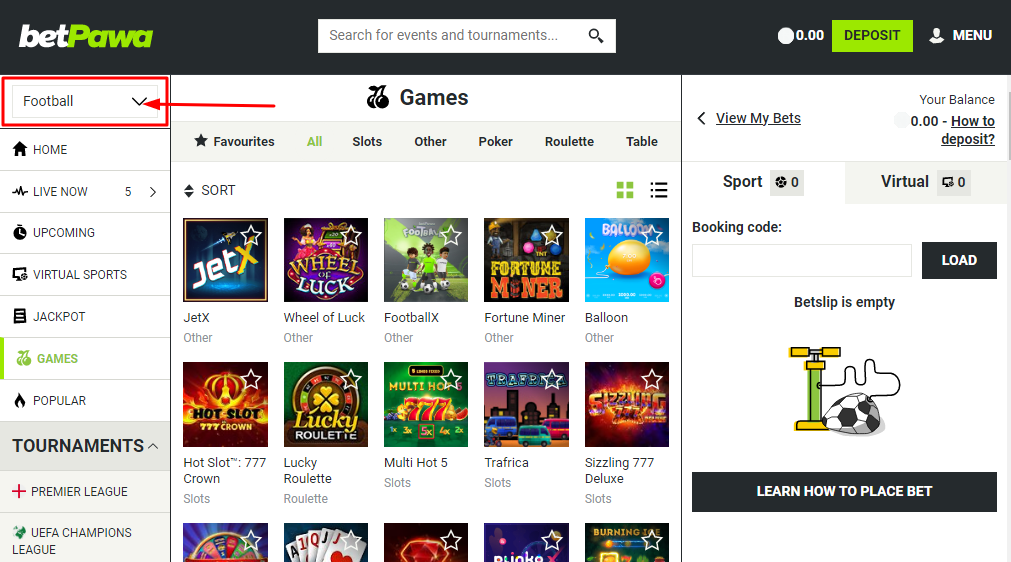Open the JetX game thumbnail

point(225,260)
